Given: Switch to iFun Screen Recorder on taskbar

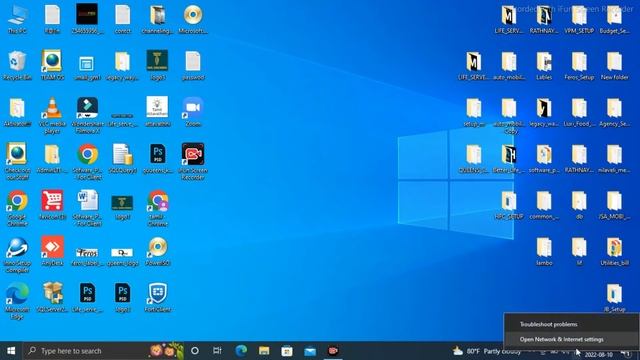Looking at the screenshot, I should coord(333,351).
